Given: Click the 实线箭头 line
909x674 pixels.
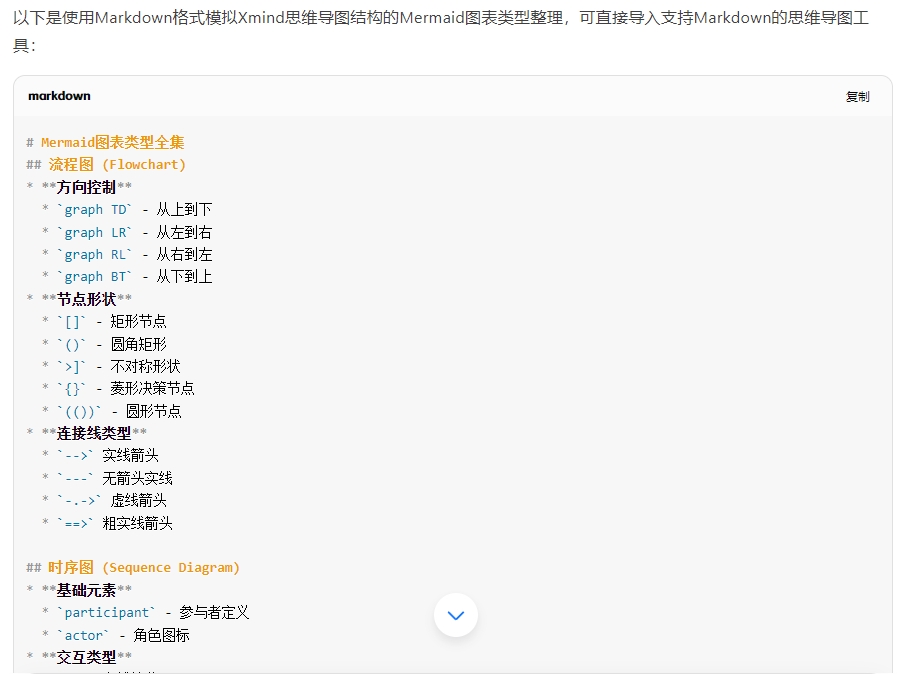Looking at the screenshot, I should pyautogui.click(x=100, y=456).
